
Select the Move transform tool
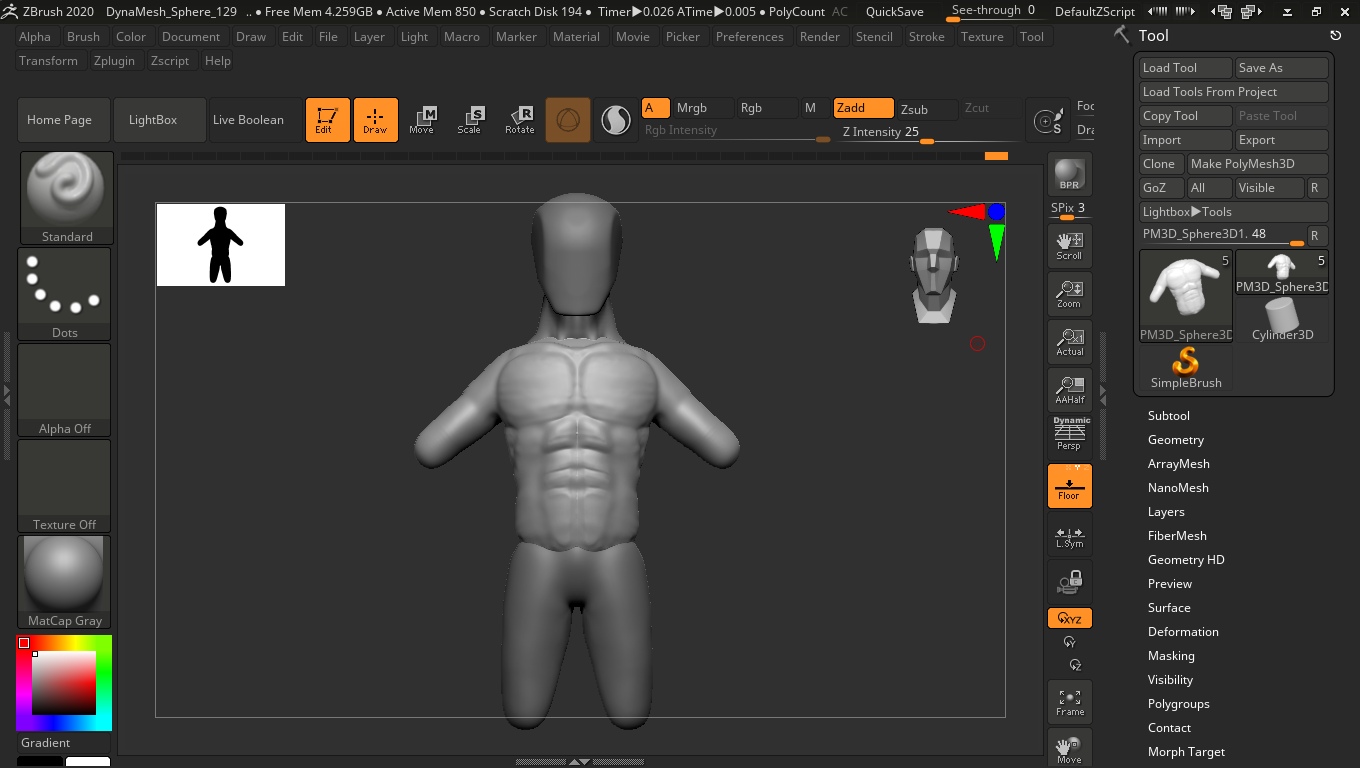pos(422,120)
